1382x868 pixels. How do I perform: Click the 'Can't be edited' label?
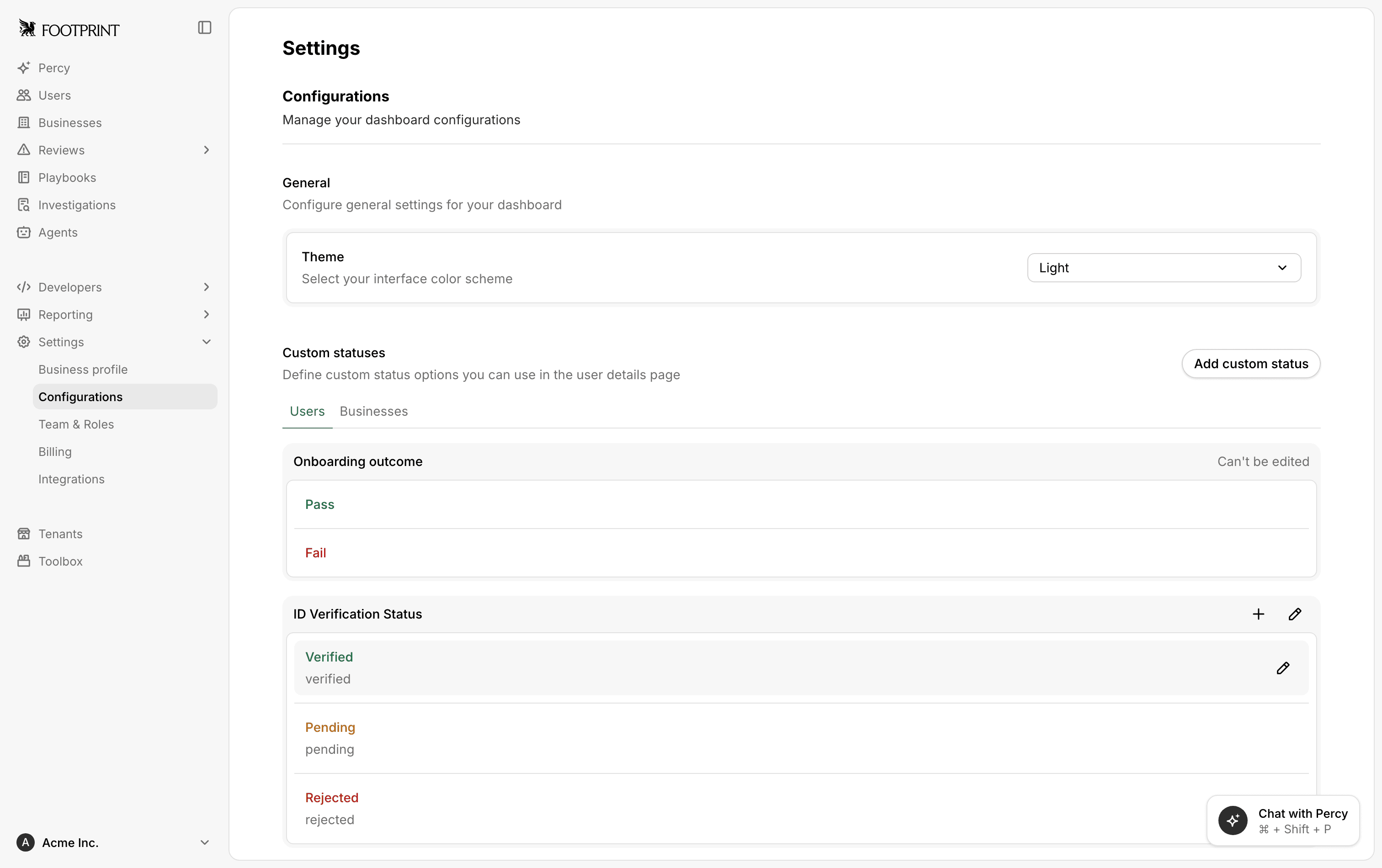1263,462
